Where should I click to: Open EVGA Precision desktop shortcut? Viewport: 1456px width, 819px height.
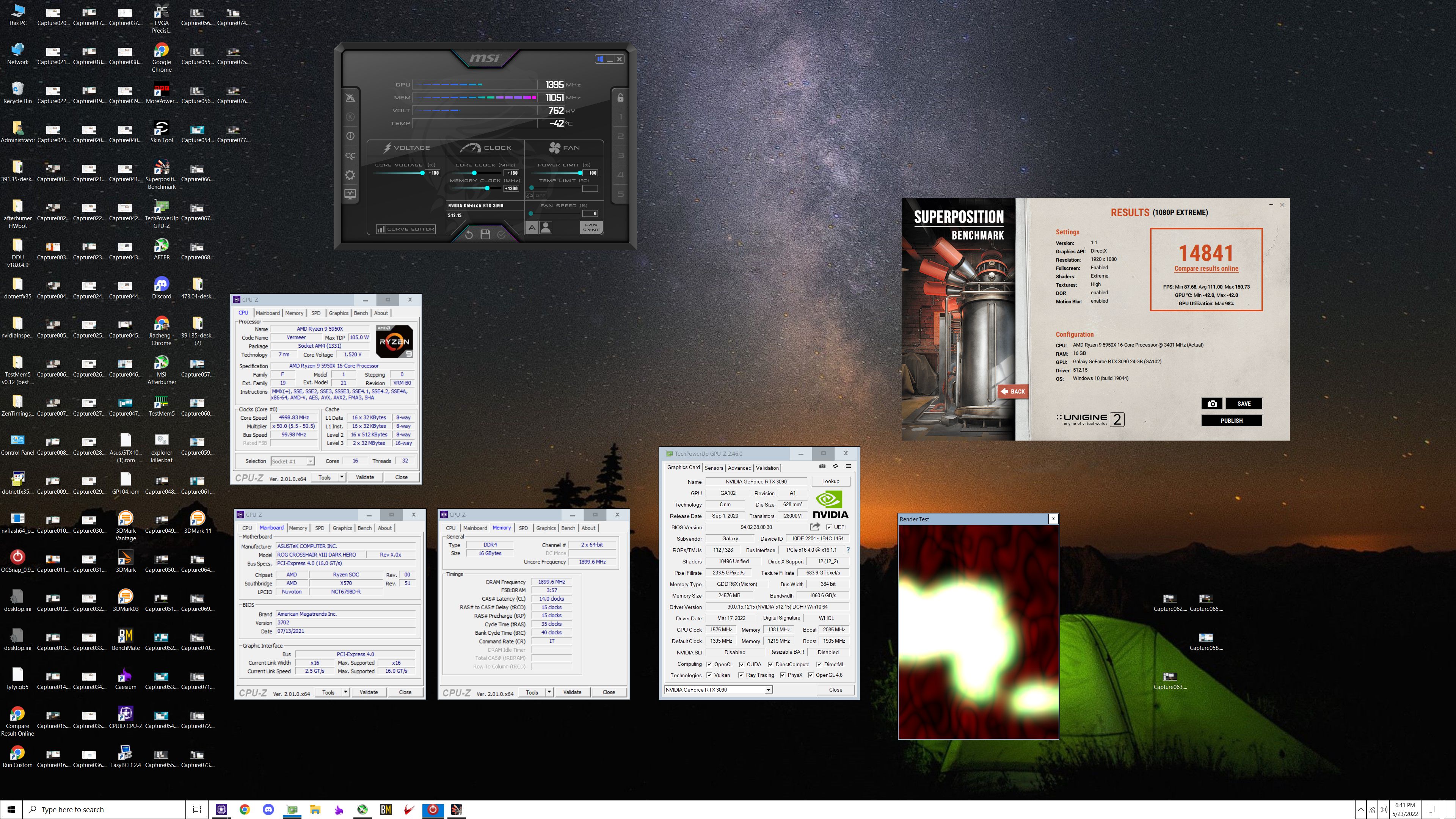[162, 18]
